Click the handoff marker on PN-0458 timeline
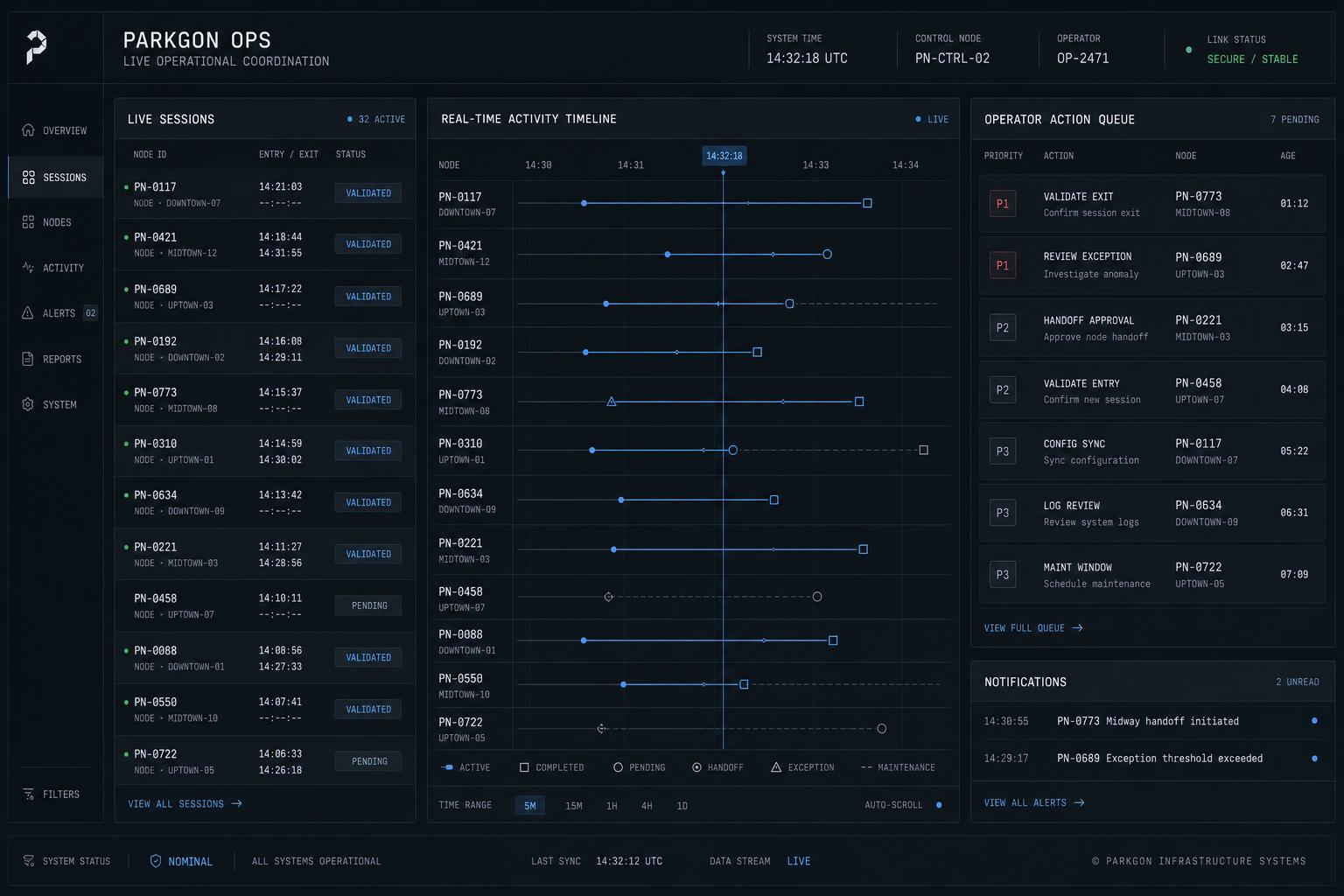This screenshot has height=896, width=1344. pos(608,597)
